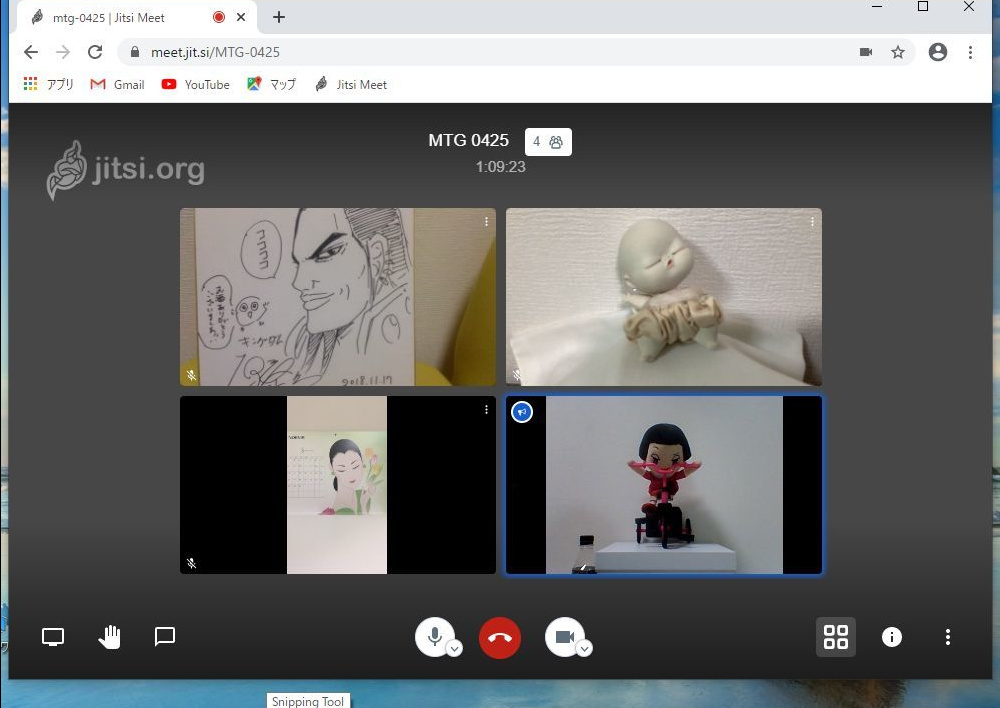Click the manga sketch tile's muted microphone icon
Viewport: 1000px width, 708px height.
pos(191,375)
